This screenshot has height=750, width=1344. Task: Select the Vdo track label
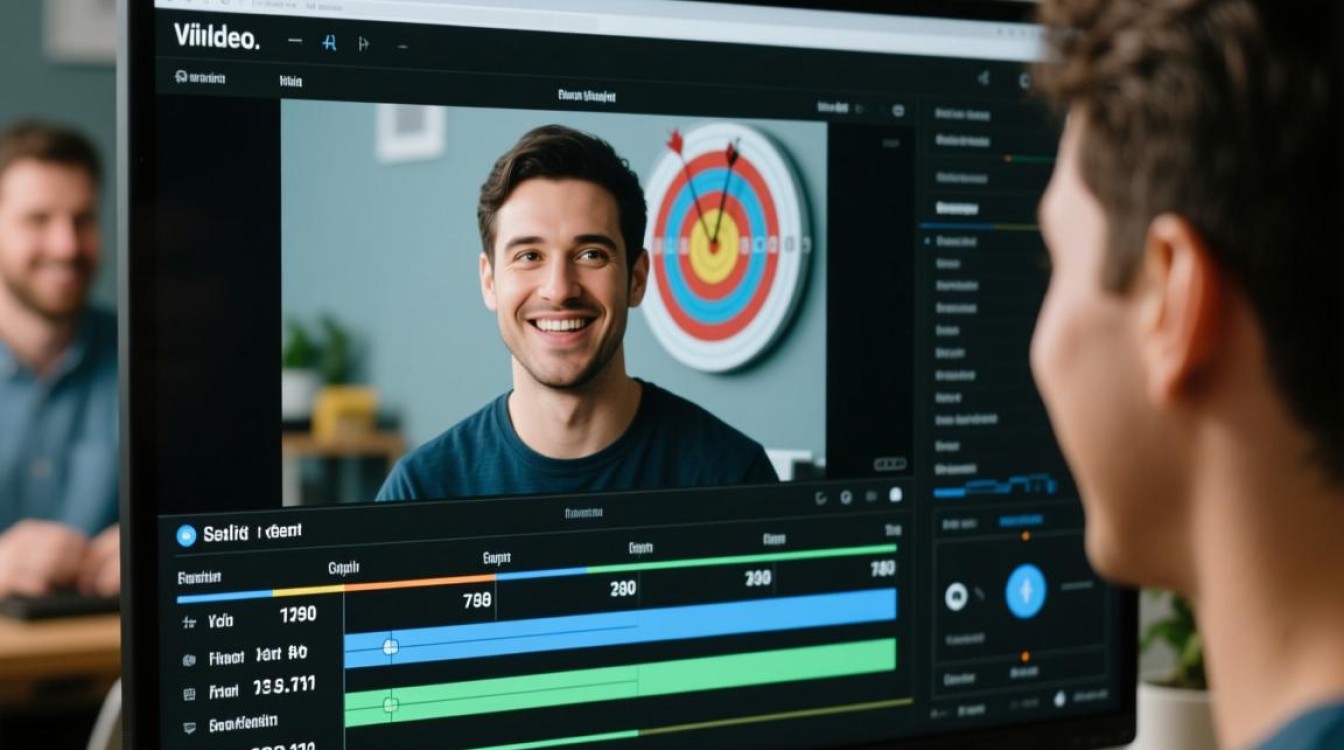[x=220, y=621]
